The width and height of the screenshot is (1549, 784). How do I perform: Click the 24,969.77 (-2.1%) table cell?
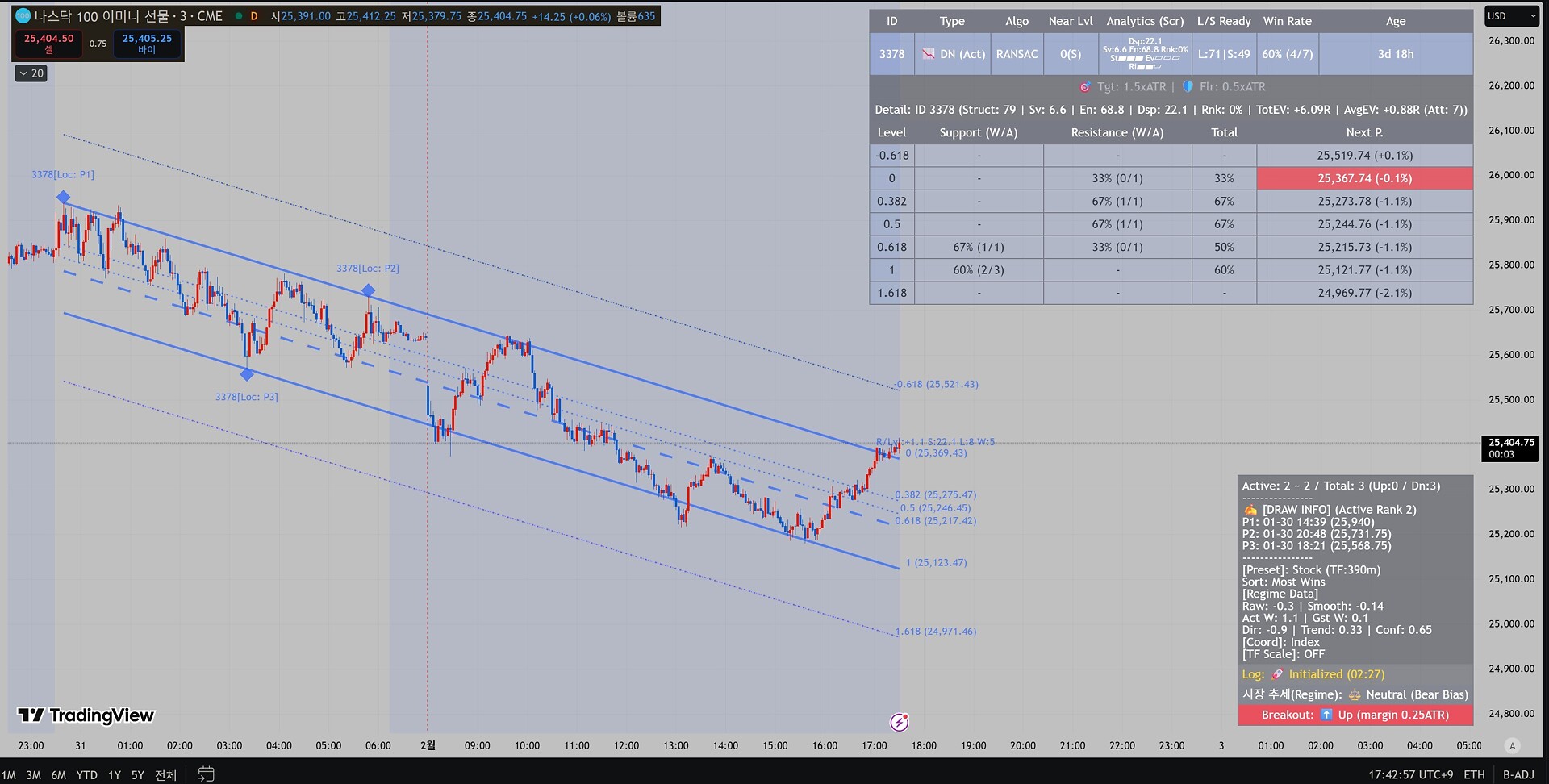pos(1365,293)
